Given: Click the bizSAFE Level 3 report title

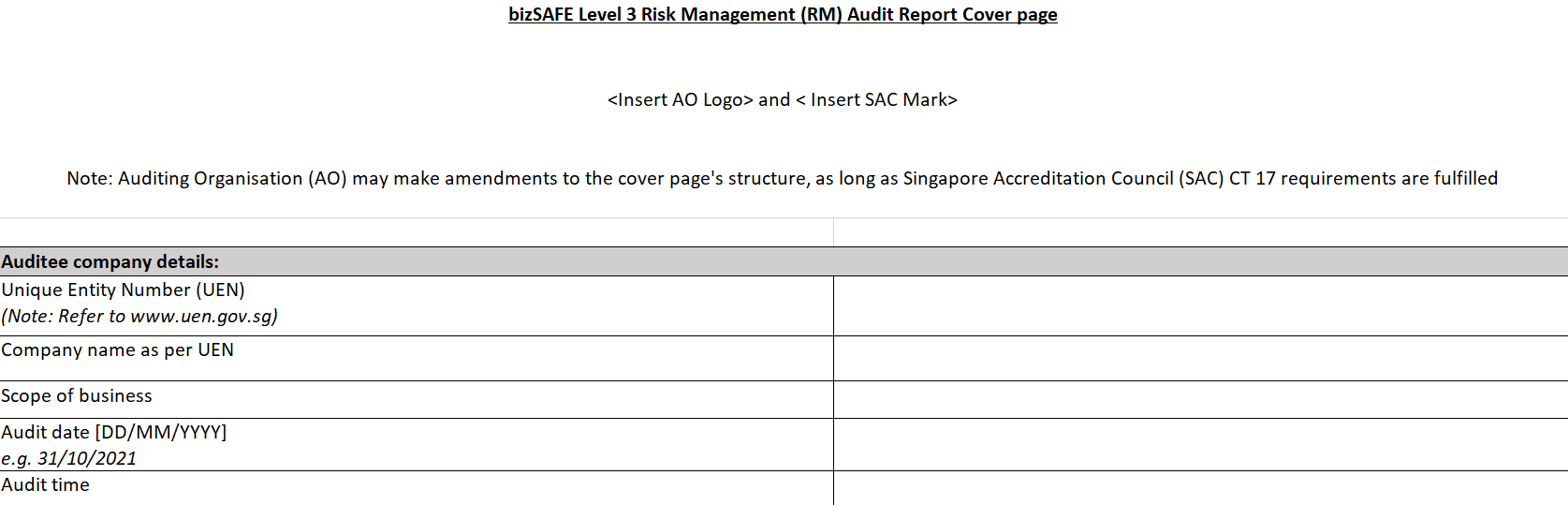Looking at the screenshot, I should click(x=783, y=15).
